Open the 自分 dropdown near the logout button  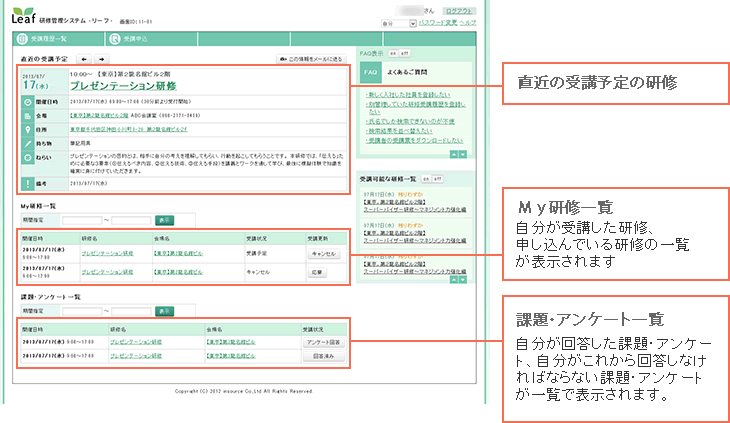399,23
